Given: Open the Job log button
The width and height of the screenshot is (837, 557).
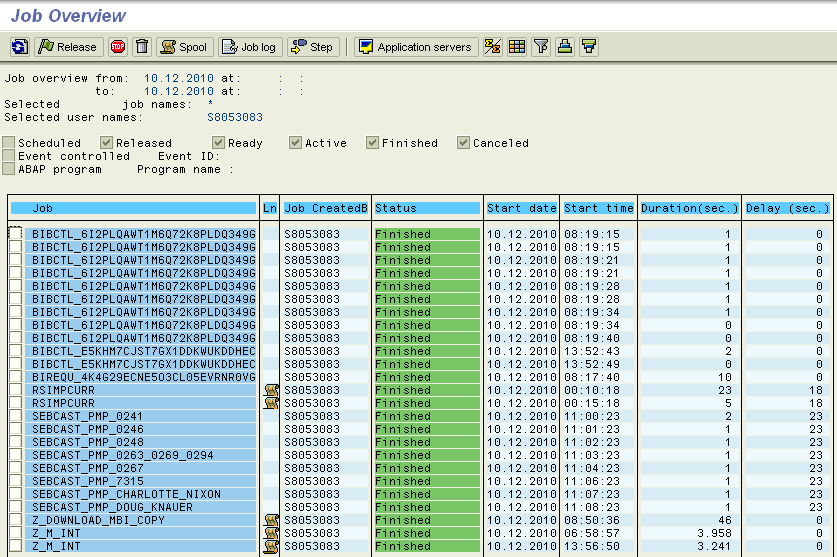Looking at the screenshot, I should pos(250,47).
